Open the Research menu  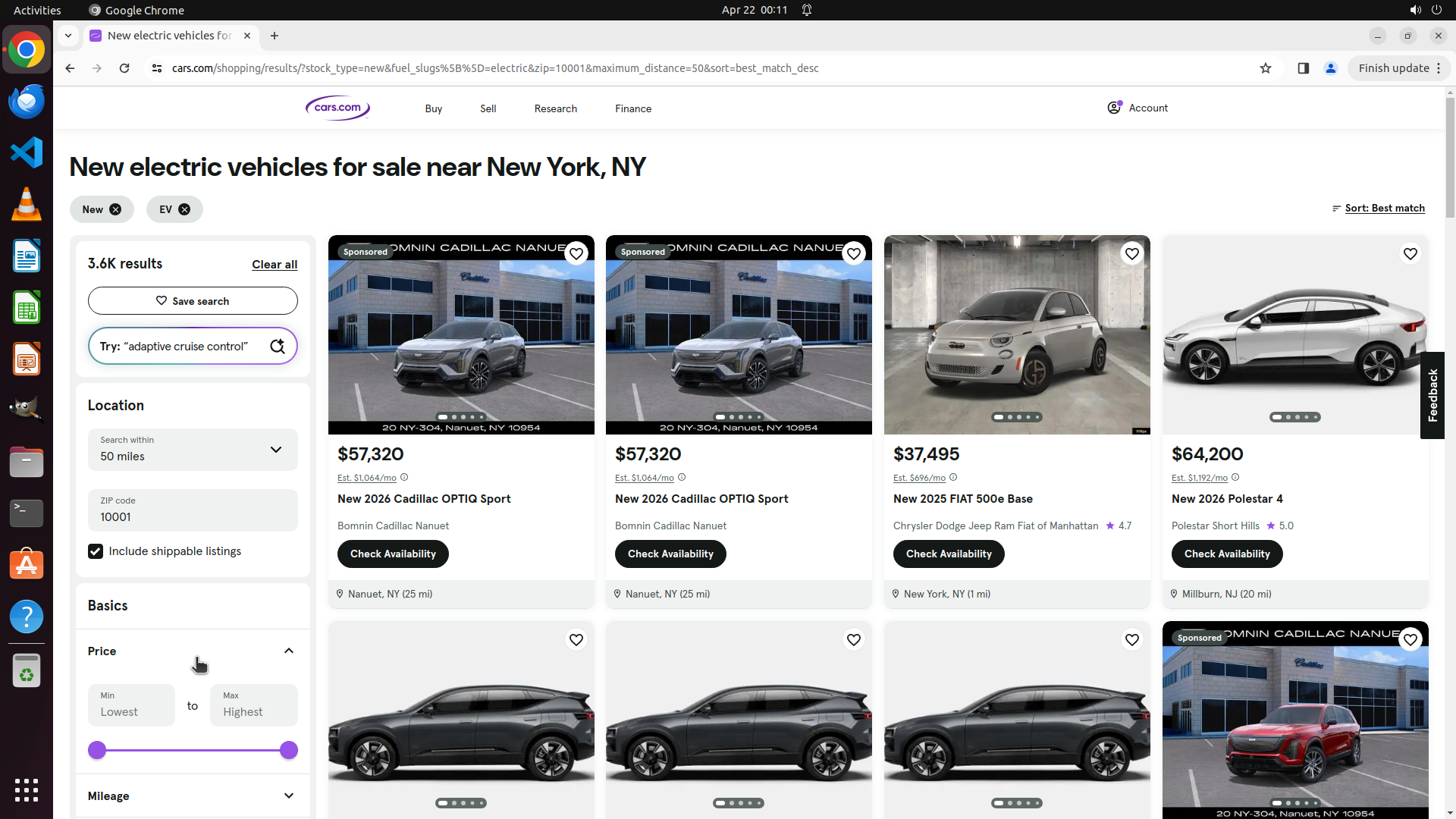(x=555, y=108)
